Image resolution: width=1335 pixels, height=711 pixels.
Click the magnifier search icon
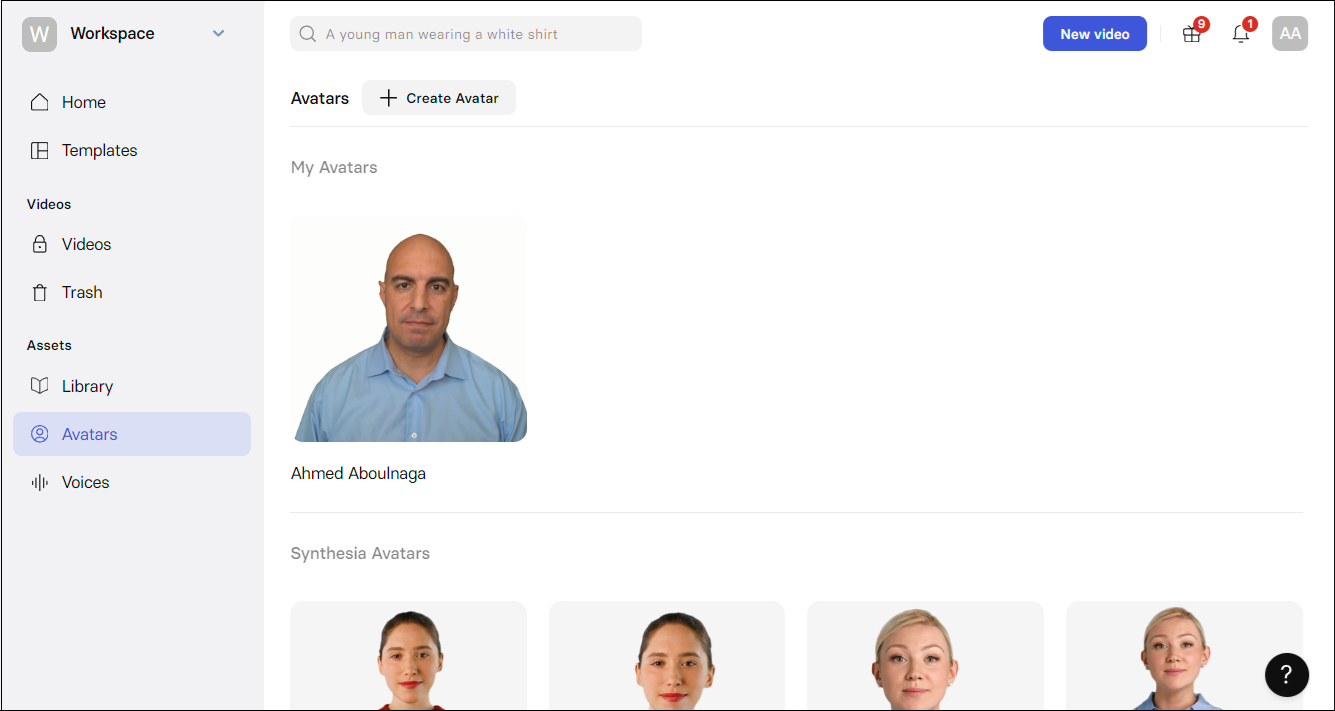308,34
